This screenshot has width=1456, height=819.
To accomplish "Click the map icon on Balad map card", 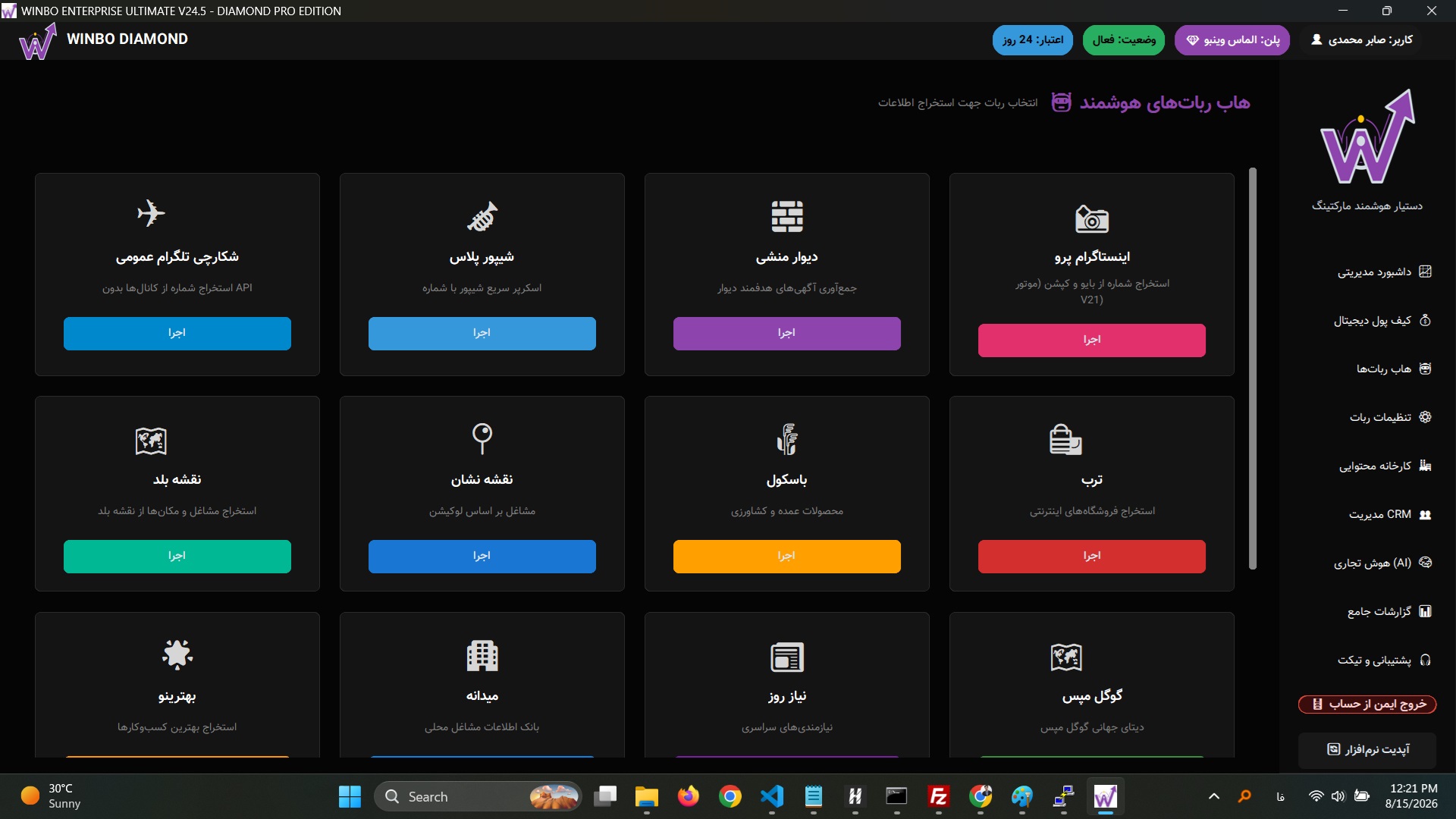I will pyautogui.click(x=151, y=441).
